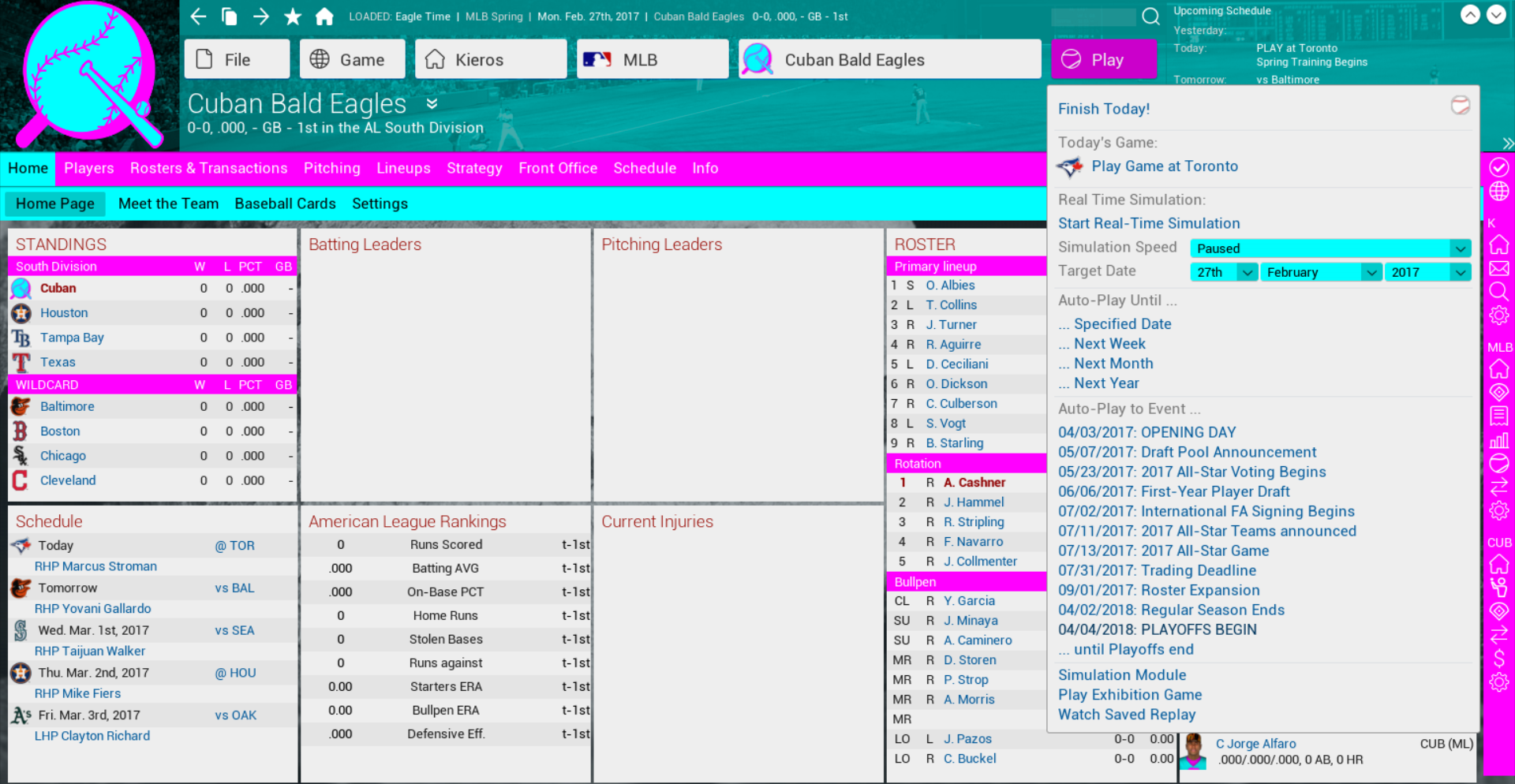
Task: Open the Game menu
Action: 352,59
